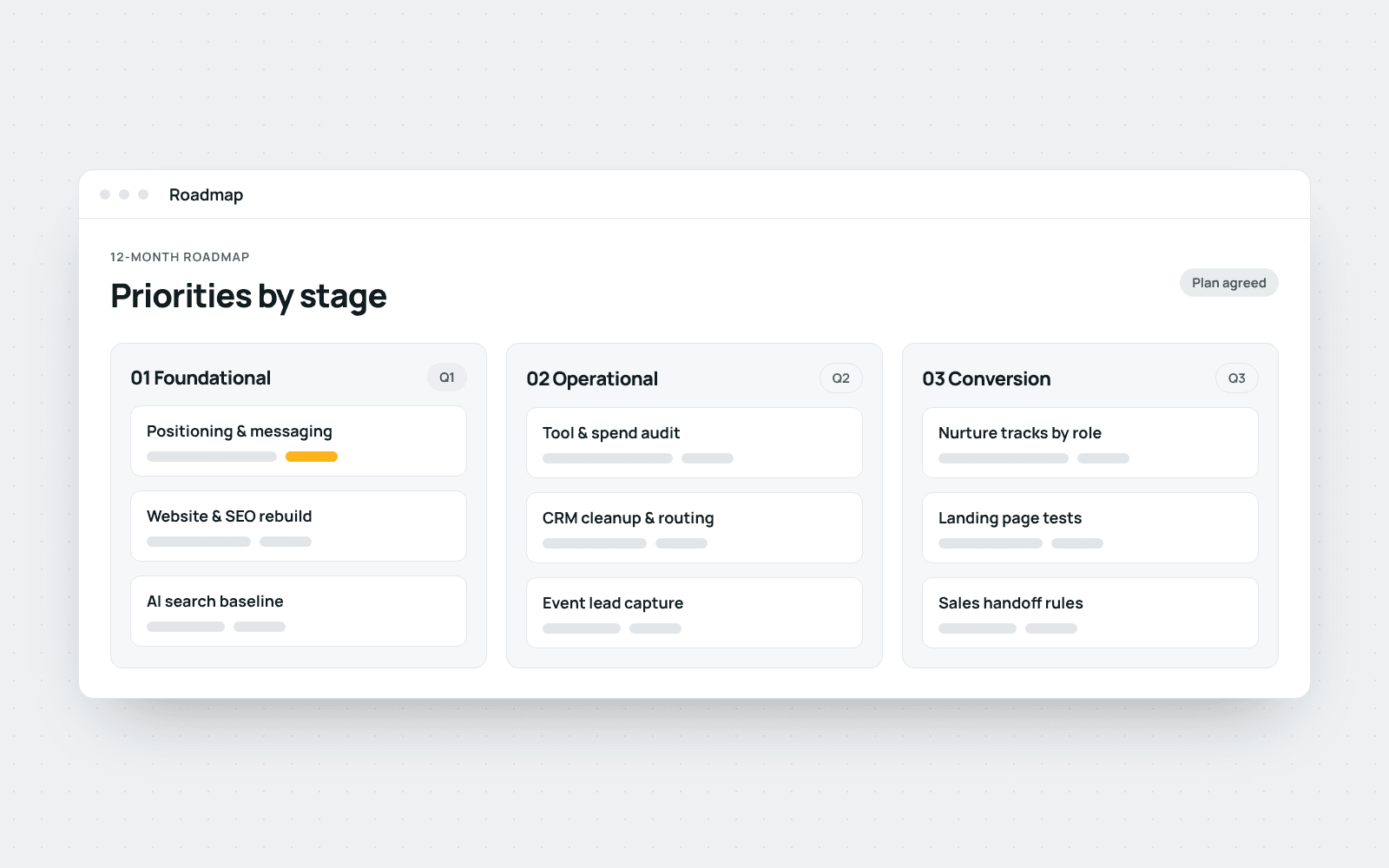Click the Plan agreed status badge
This screenshot has width=1389, height=868.
click(x=1228, y=283)
